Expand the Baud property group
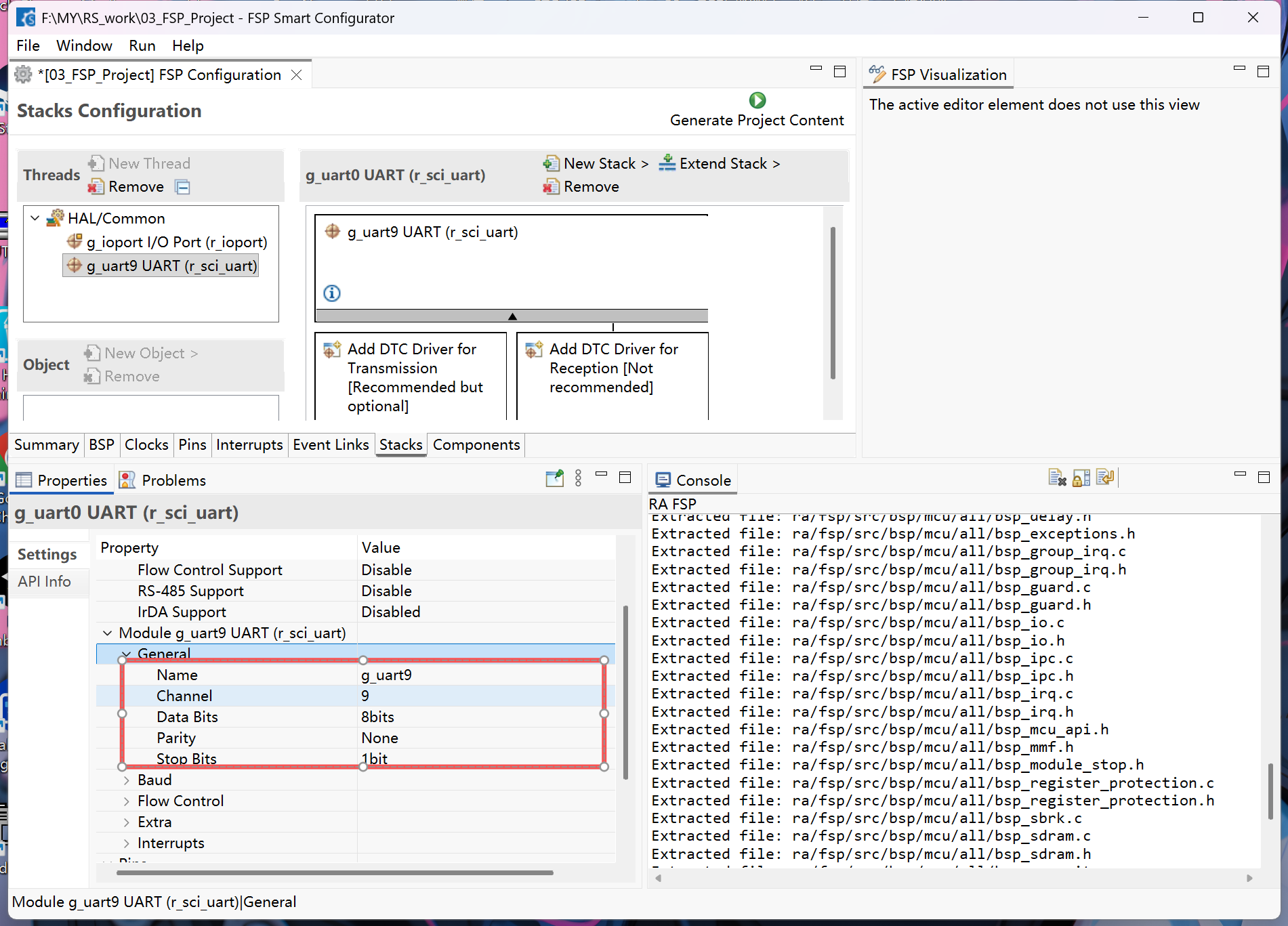 tap(126, 780)
